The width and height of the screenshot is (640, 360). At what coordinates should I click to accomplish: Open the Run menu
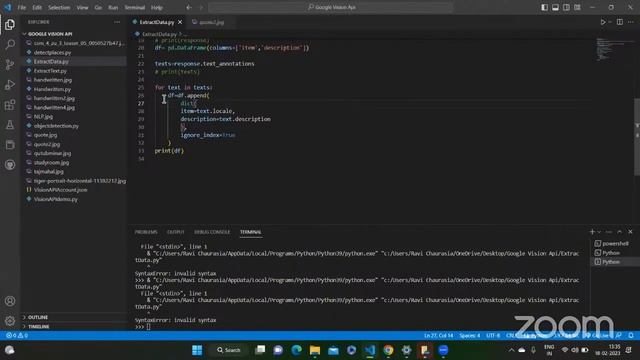point(113,7)
